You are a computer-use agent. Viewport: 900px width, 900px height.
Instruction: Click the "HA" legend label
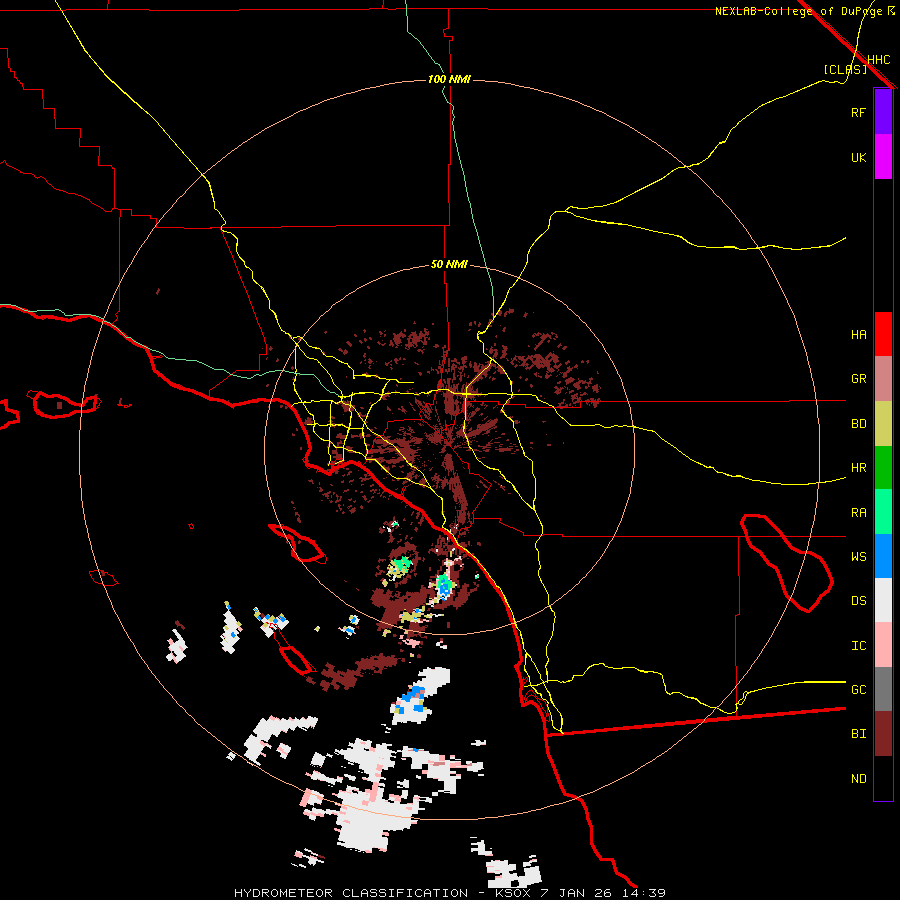[x=858, y=335]
